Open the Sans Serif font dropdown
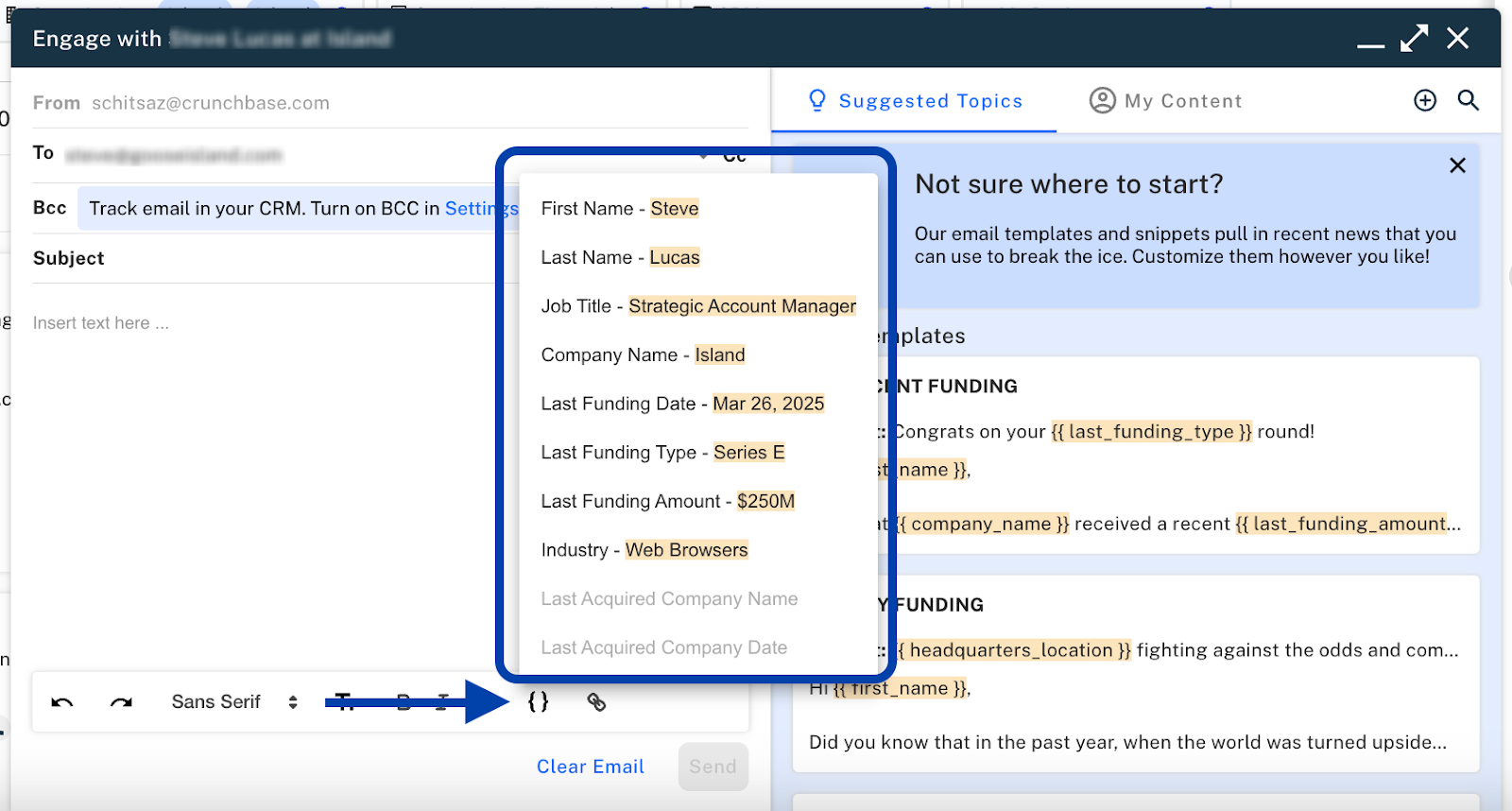Screen dimensions: 1512x811 [234, 701]
